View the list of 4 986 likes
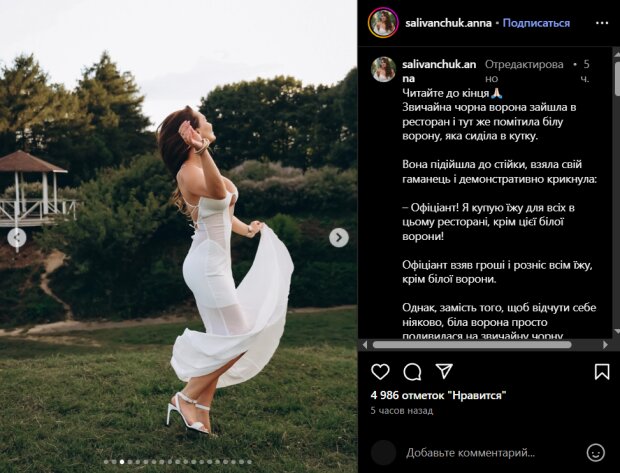This screenshot has height=473, width=620. click(438, 395)
